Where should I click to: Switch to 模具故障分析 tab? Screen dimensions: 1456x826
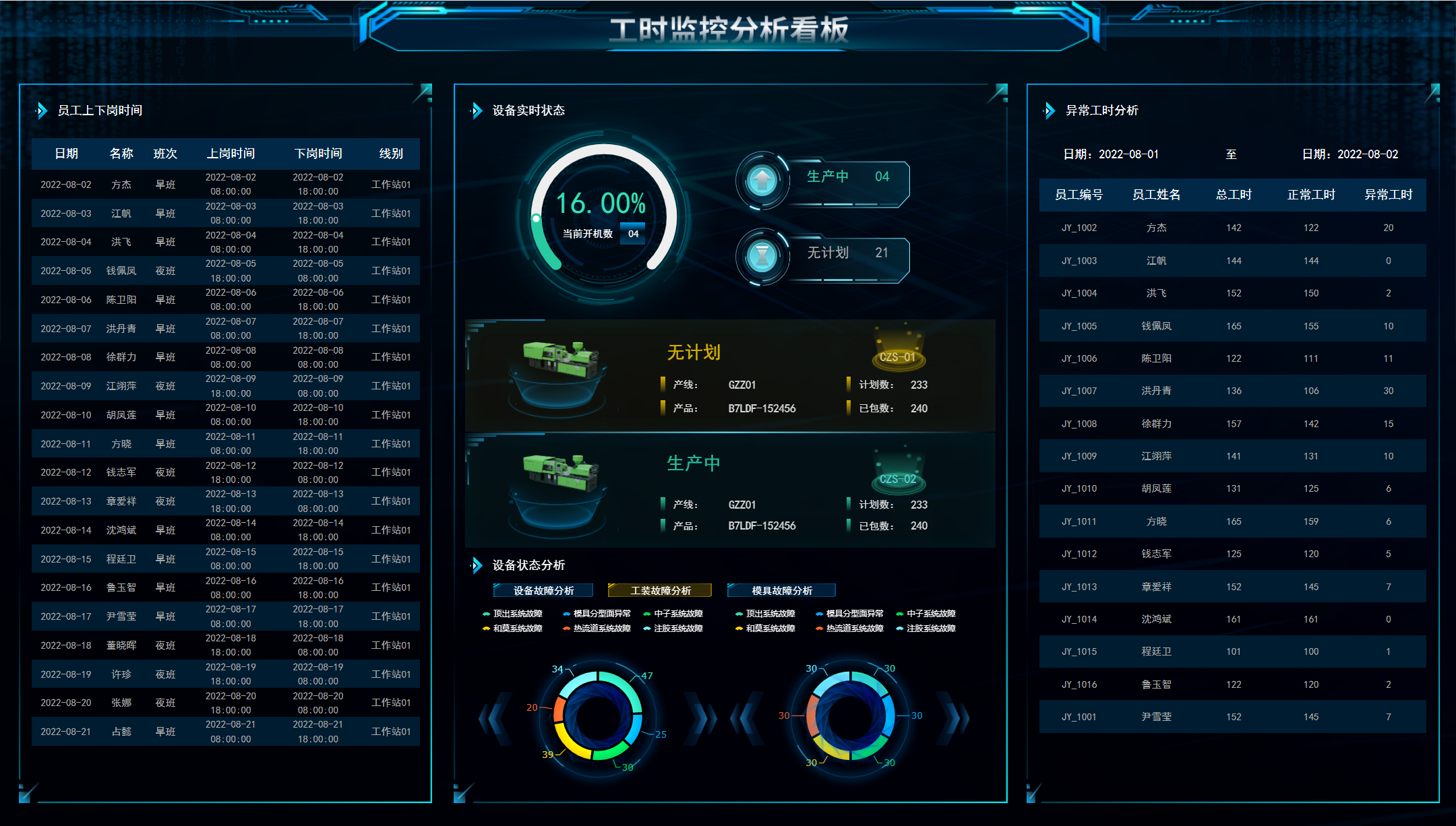coord(781,591)
